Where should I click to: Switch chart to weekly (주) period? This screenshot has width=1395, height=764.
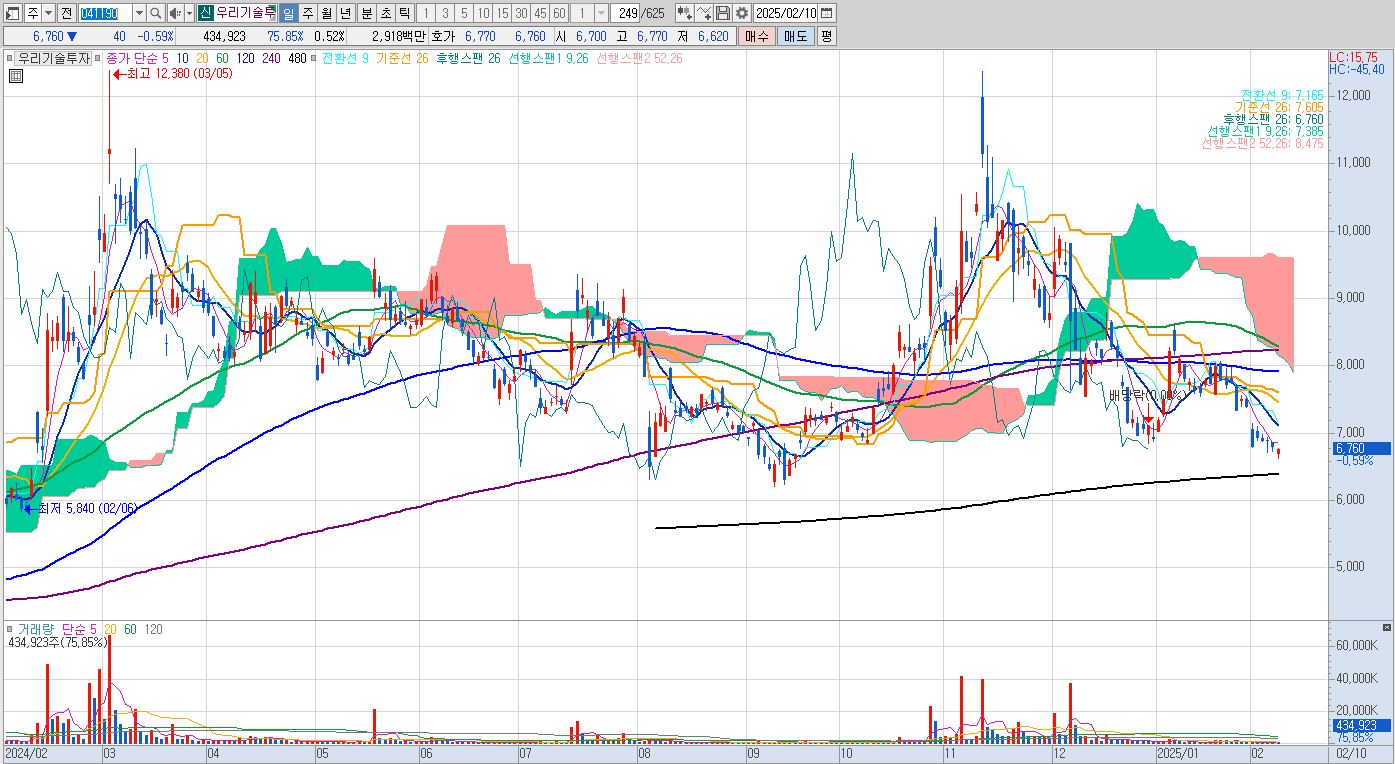pyautogui.click(x=307, y=13)
